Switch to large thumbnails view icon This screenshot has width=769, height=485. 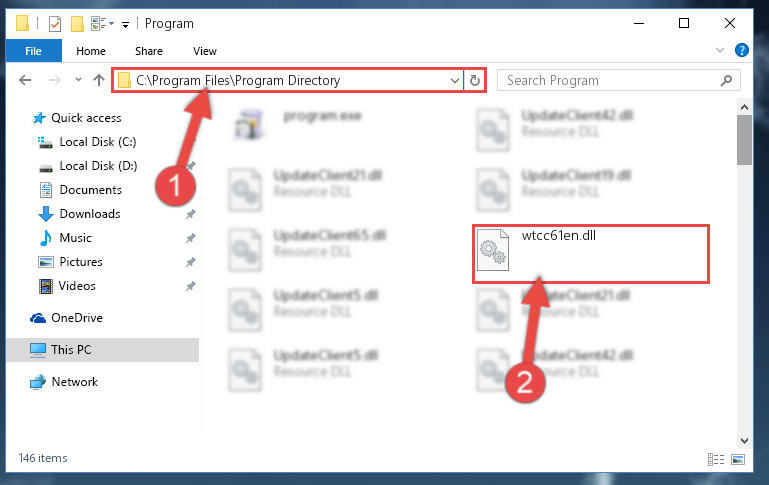(x=738, y=459)
